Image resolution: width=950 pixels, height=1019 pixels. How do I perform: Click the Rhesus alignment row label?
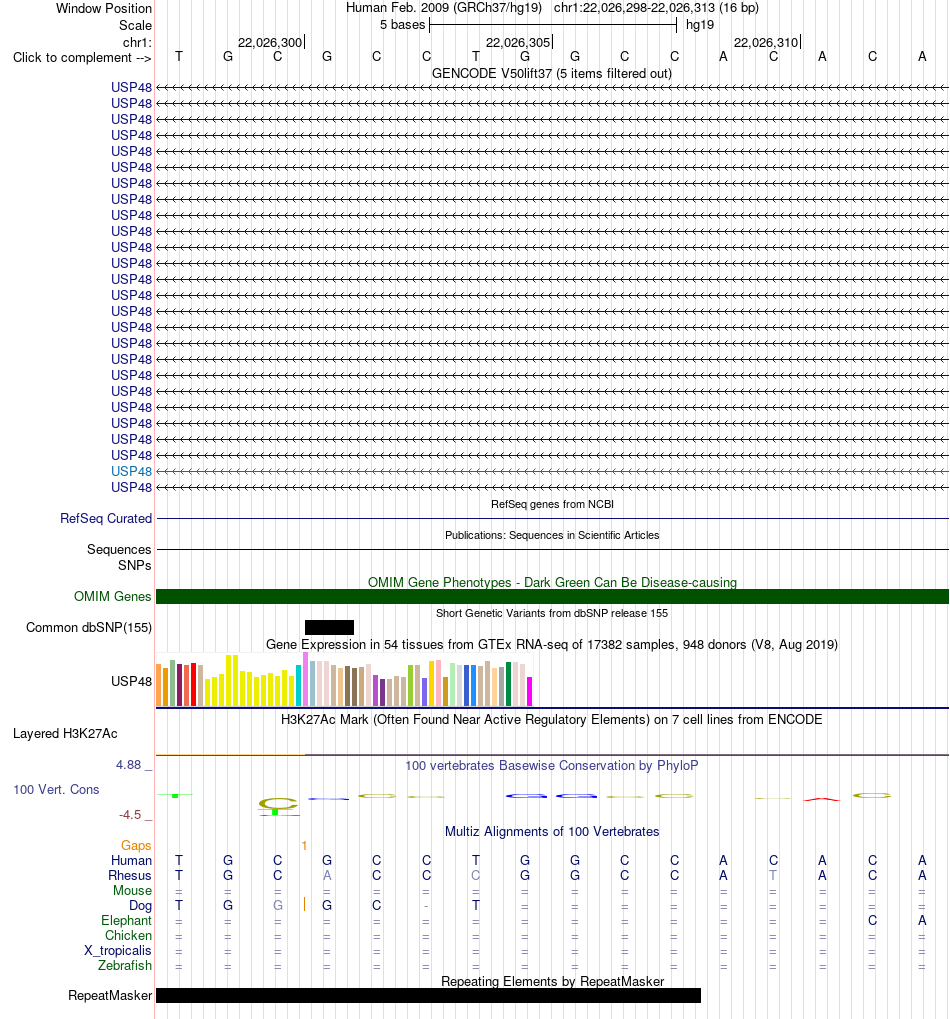[x=130, y=875]
